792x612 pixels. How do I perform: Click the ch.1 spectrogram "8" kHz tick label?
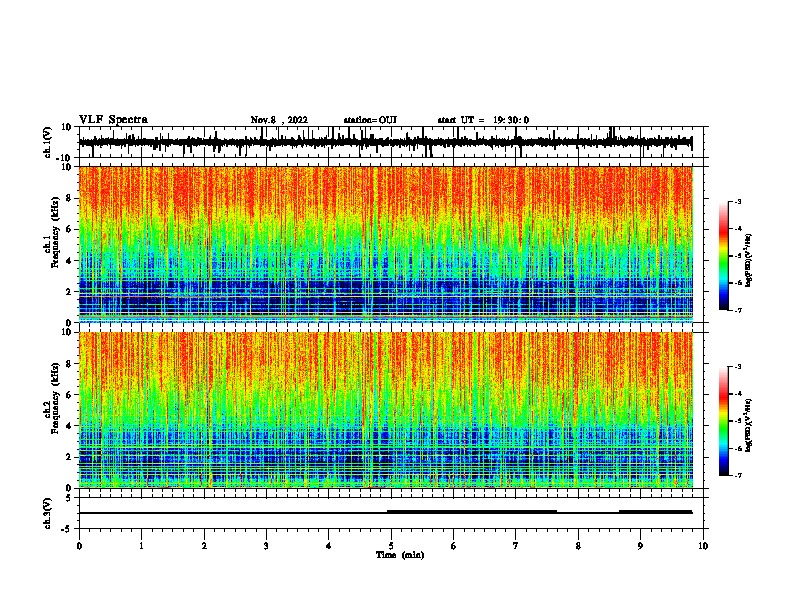coord(70,198)
